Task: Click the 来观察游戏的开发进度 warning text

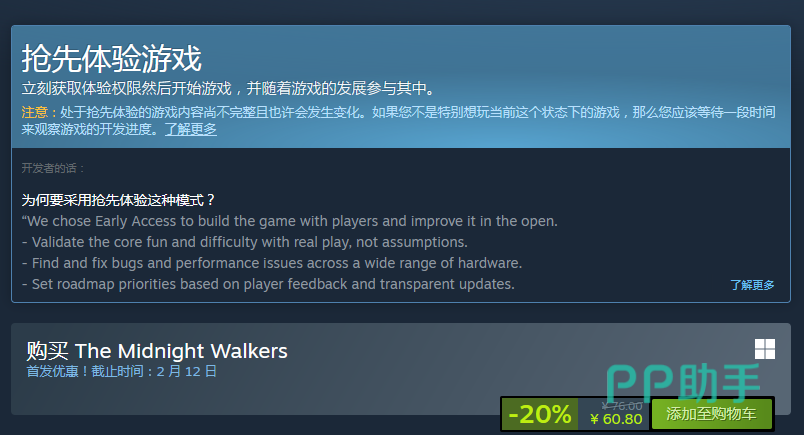Action: [89, 129]
